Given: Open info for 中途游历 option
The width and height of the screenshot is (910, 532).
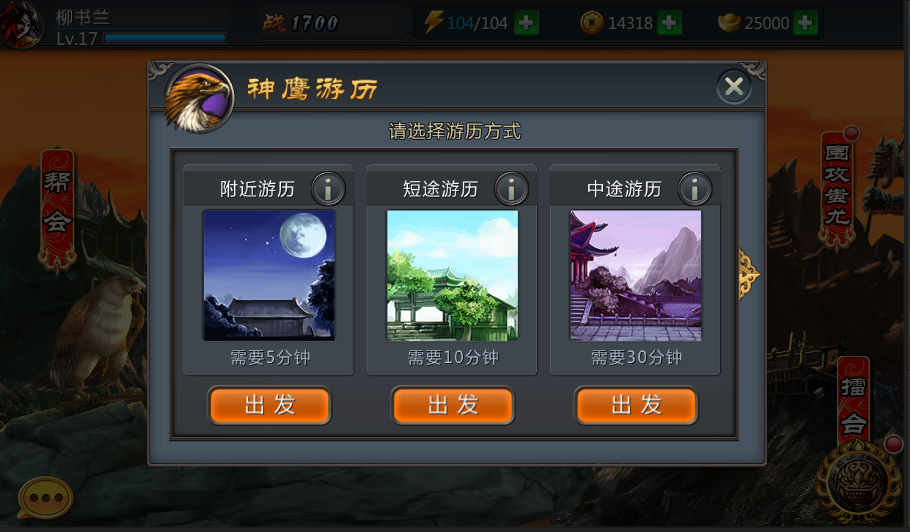Looking at the screenshot, I should (694, 189).
